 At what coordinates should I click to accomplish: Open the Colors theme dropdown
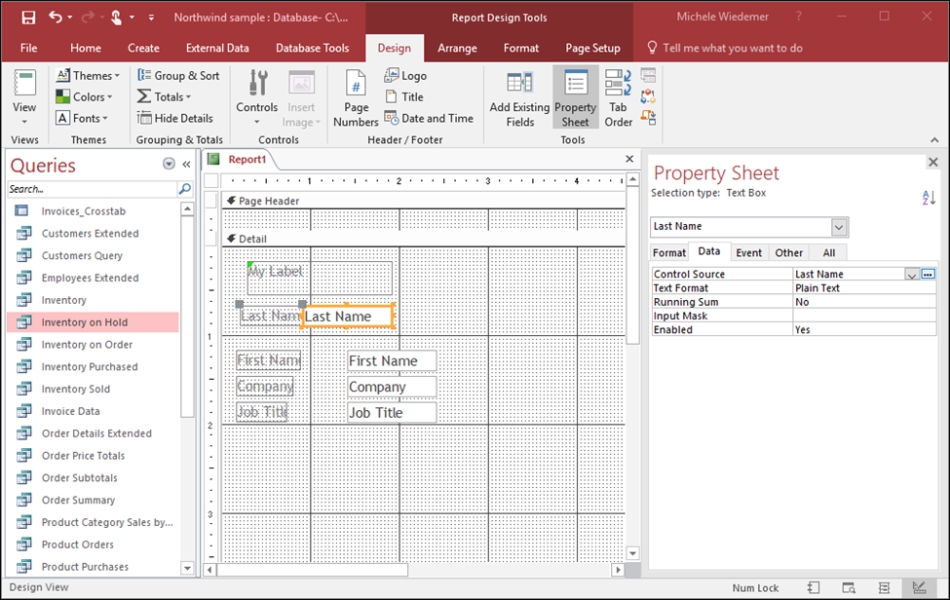coord(84,97)
